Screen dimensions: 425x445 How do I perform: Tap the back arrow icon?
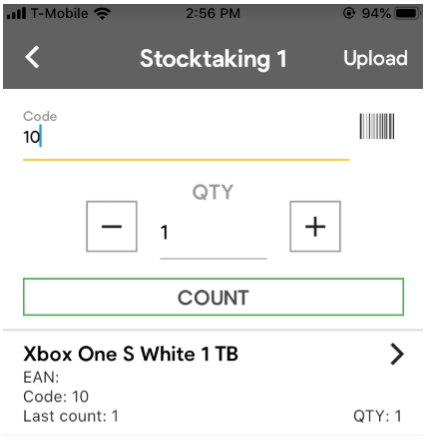(x=32, y=57)
